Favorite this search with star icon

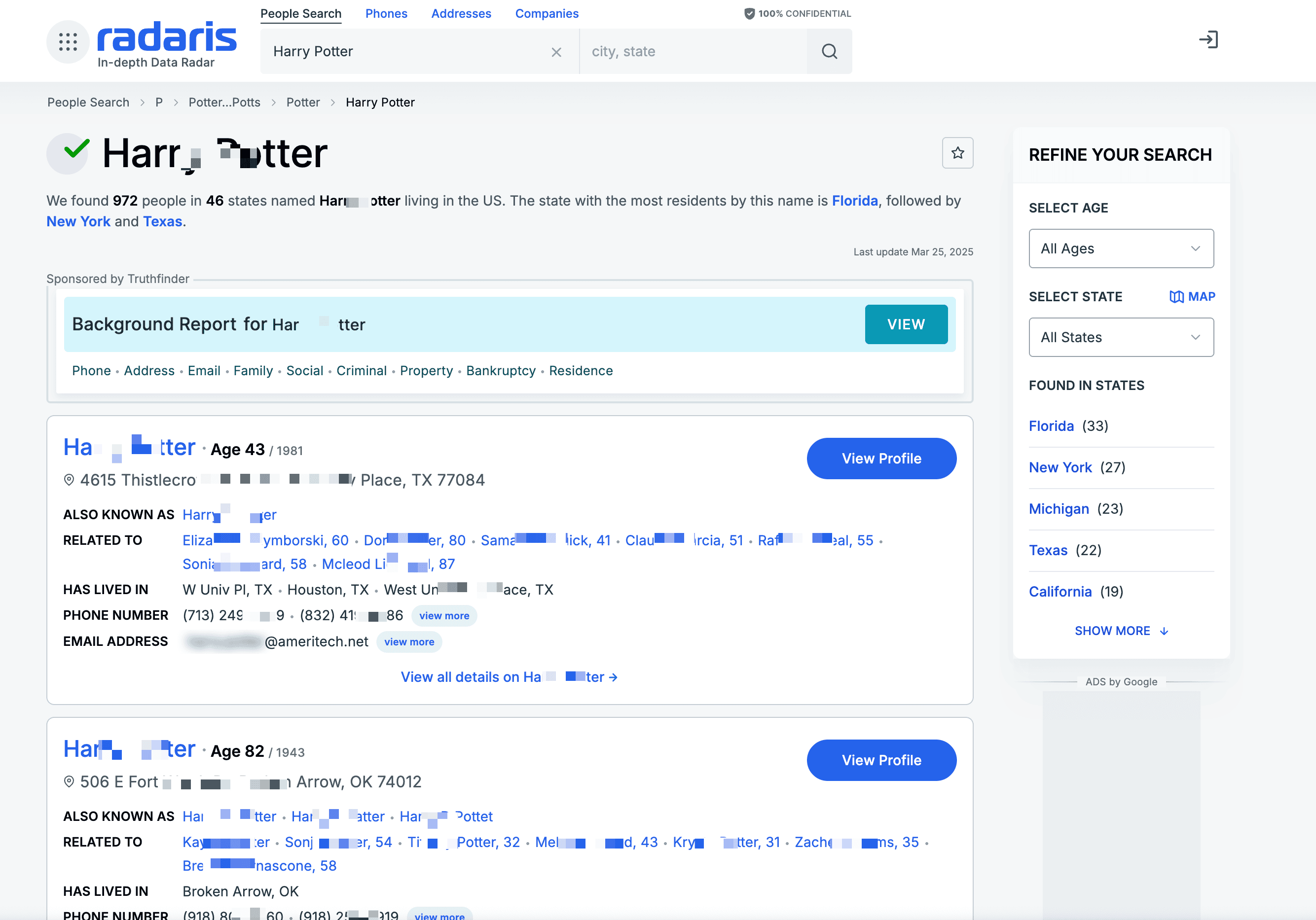(x=957, y=153)
